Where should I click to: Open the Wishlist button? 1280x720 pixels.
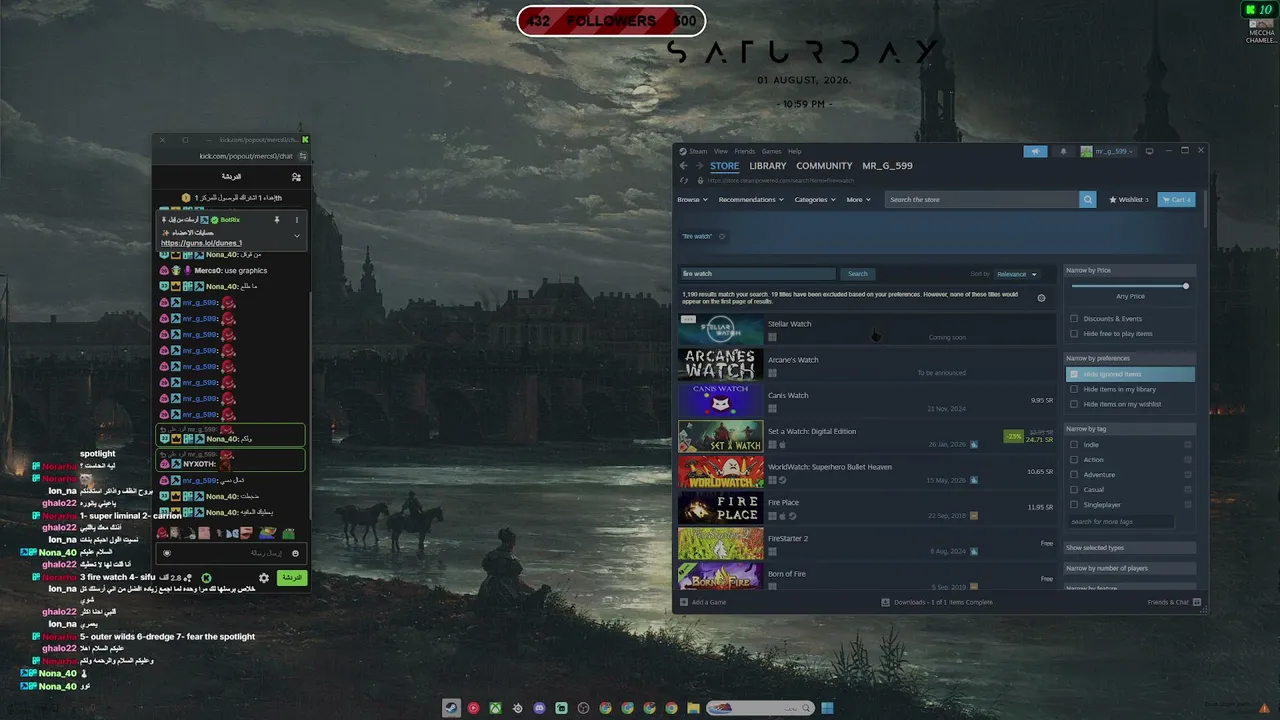[x=1129, y=200]
